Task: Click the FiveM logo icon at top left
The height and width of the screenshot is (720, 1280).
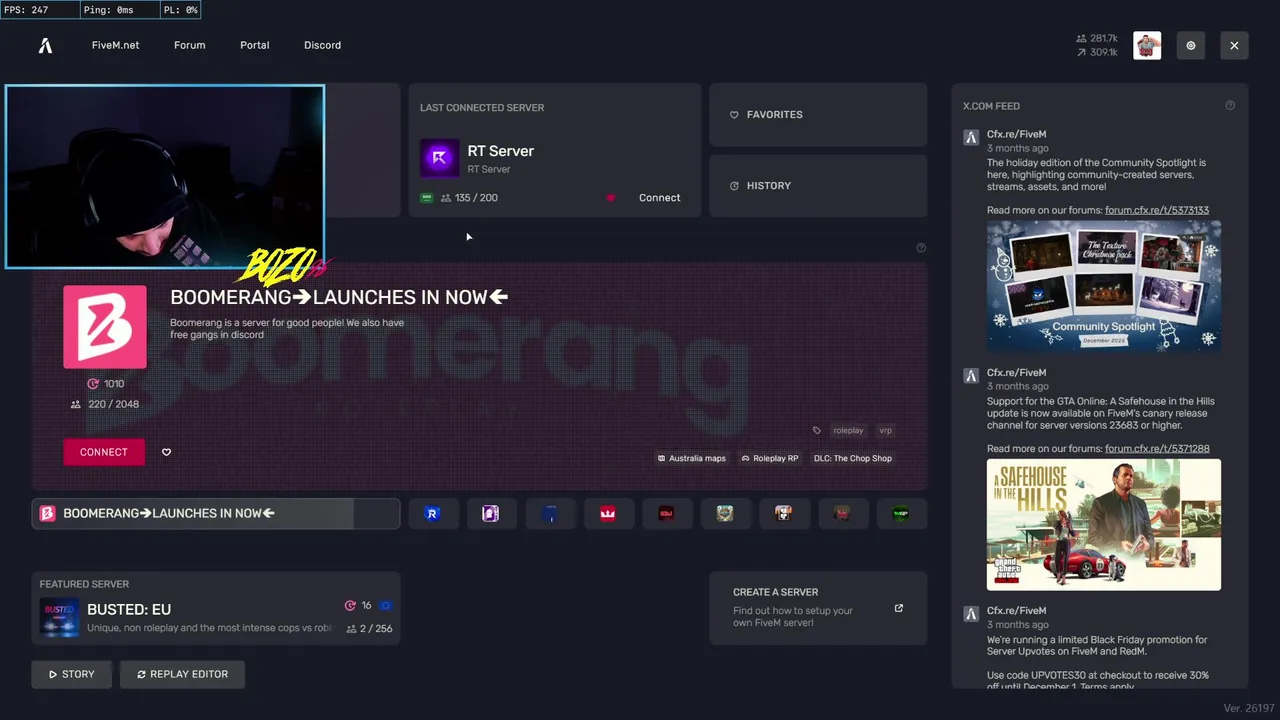Action: (45, 45)
